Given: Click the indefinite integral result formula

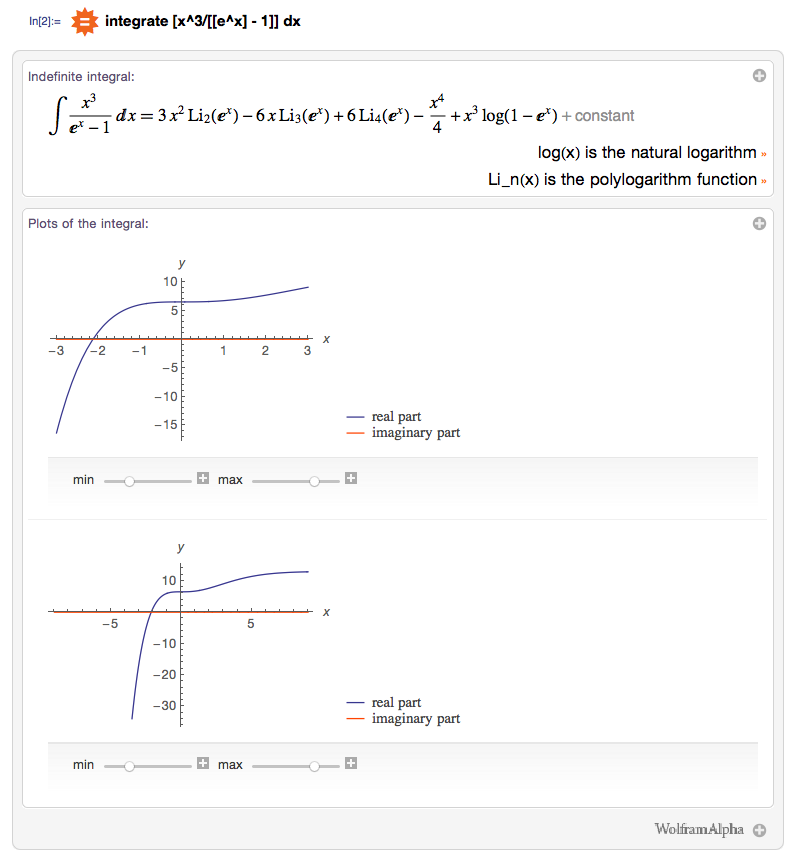Looking at the screenshot, I should coord(340,115).
